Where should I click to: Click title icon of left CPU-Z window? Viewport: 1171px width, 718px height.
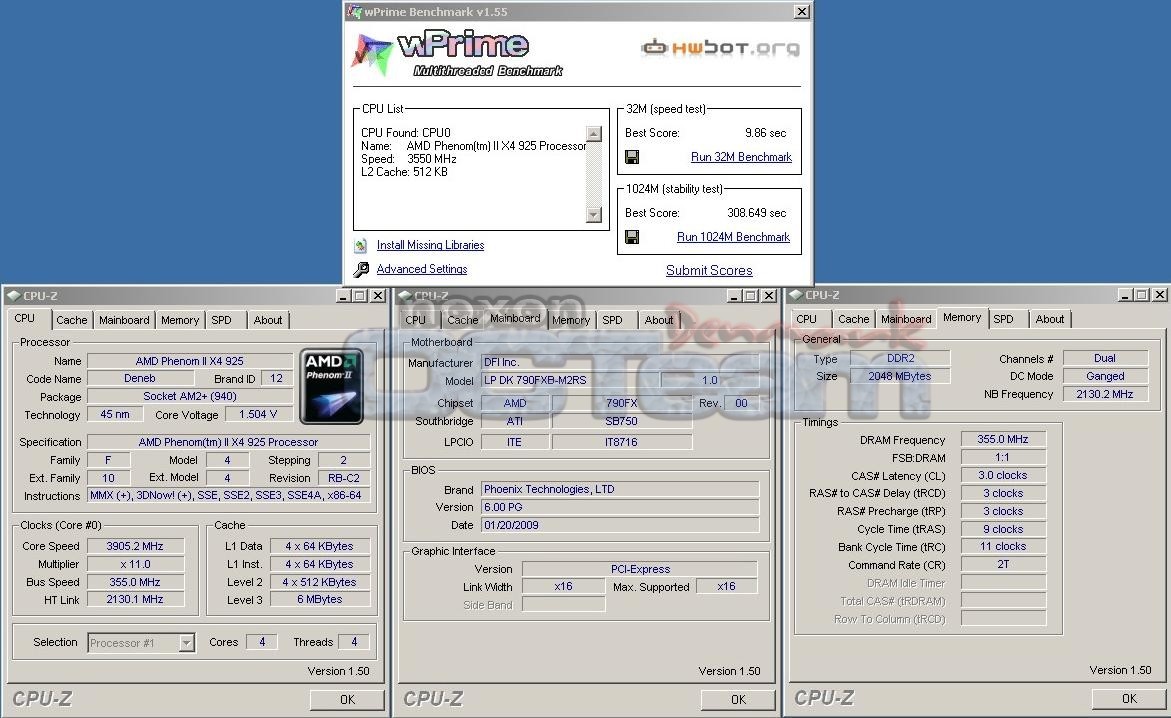[13, 296]
